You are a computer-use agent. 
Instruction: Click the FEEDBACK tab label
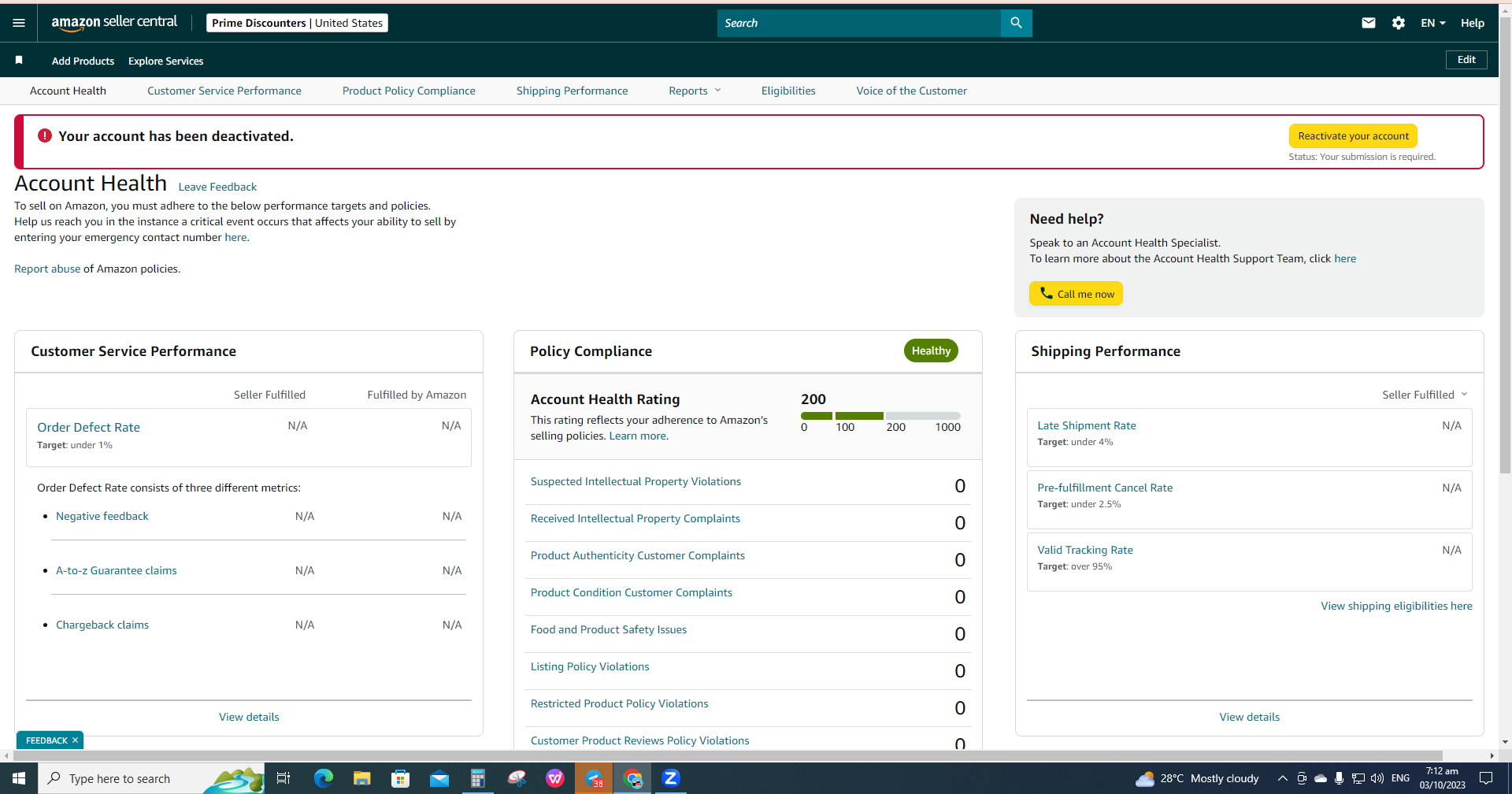pos(46,740)
